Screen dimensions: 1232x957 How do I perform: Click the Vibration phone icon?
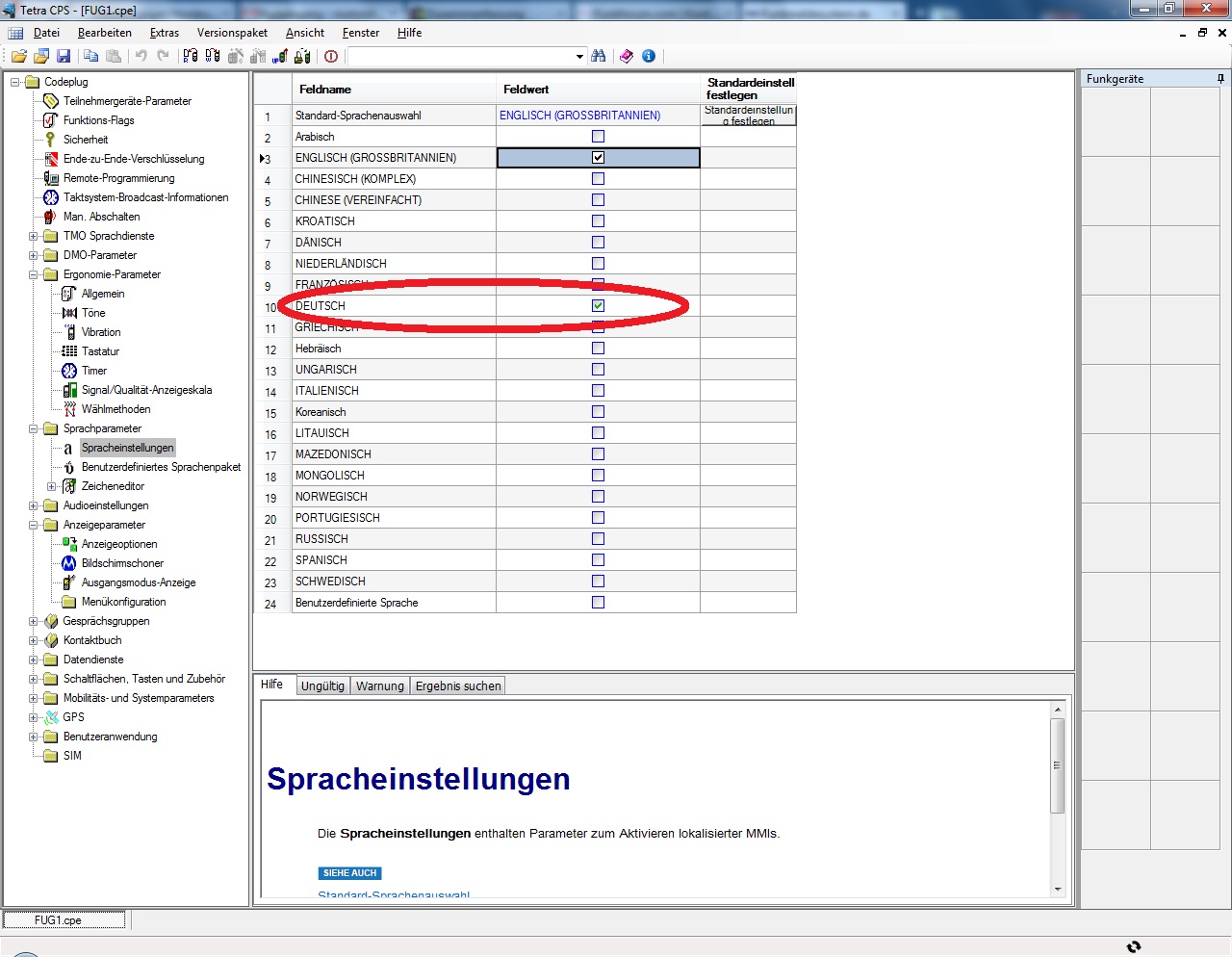pos(69,332)
